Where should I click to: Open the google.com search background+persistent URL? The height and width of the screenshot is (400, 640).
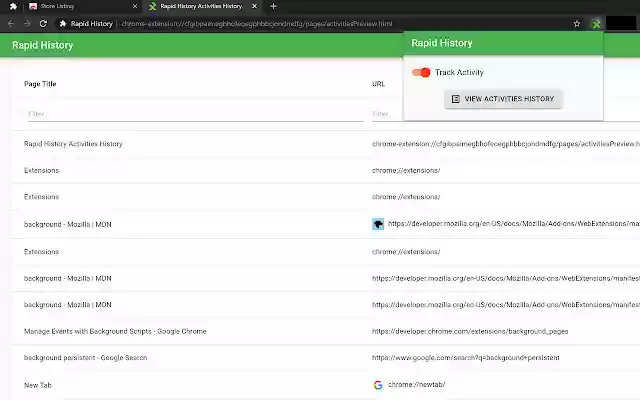pos(466,358)
